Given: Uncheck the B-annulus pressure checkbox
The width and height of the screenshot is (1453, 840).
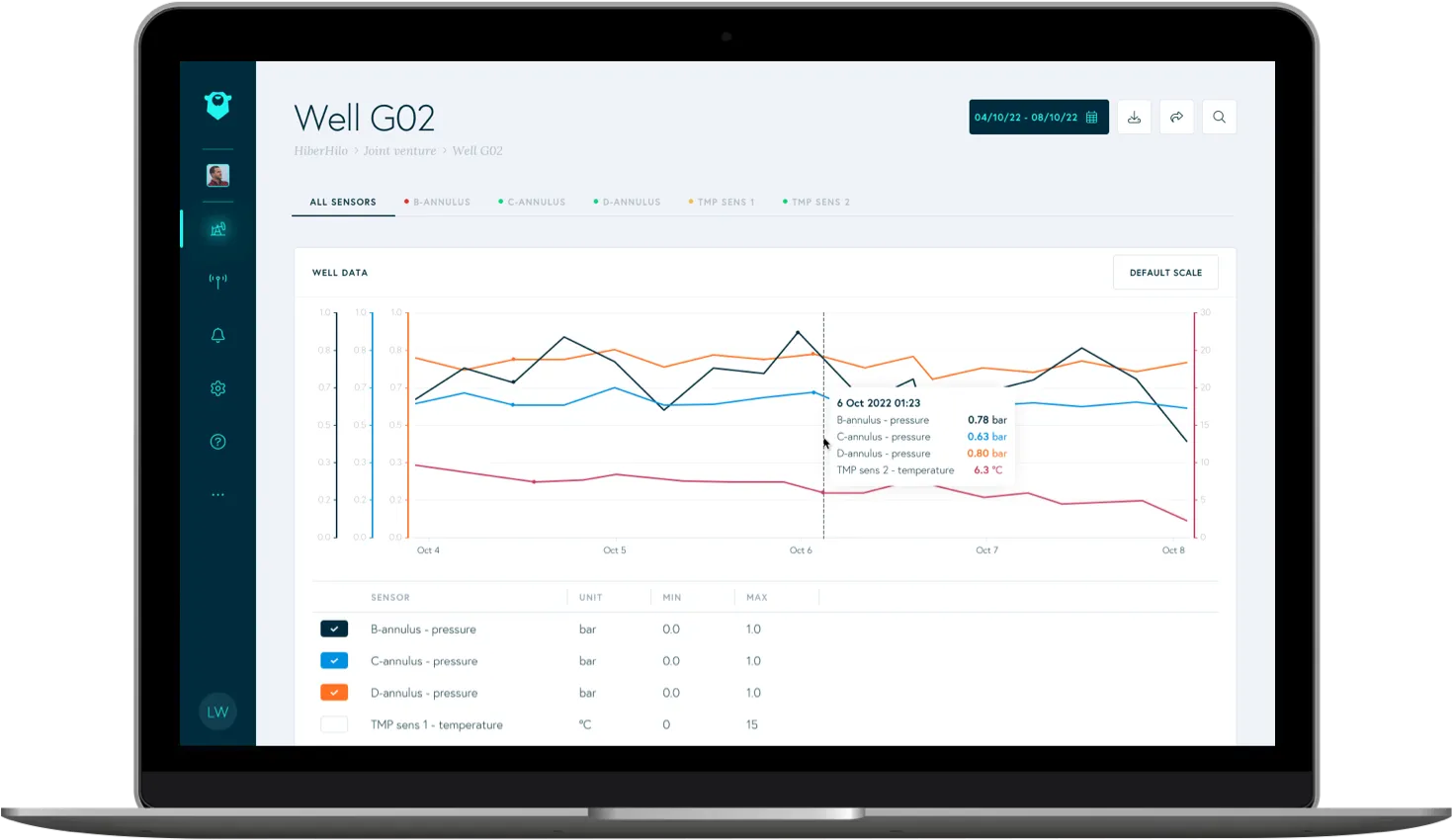Looking at the screenshot, I should [x=334, y=629].
